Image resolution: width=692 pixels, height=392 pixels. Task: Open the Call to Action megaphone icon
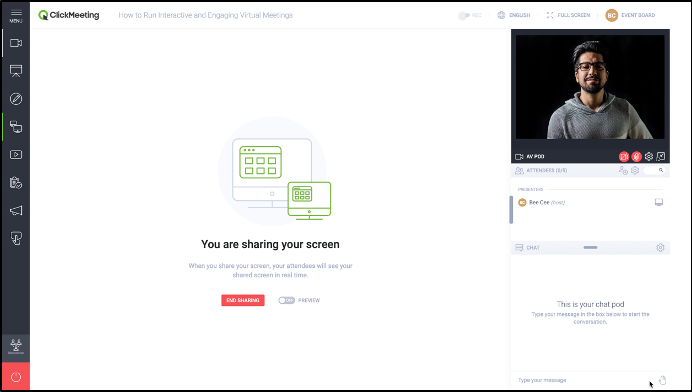16,211
